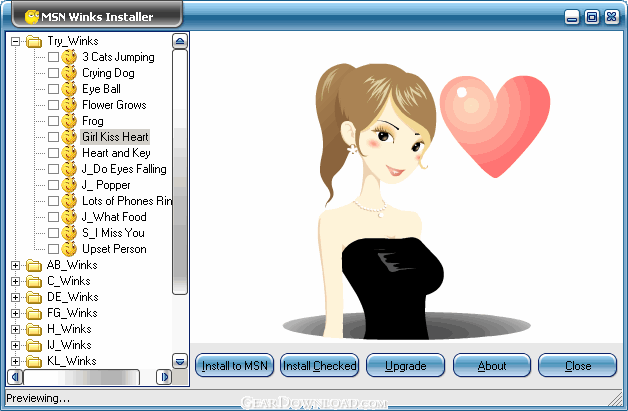The image size is (628, 411).
Task: Click the MSN Winks Installer title bar logo
Action: pyautogui.click(x=31, y=17)
